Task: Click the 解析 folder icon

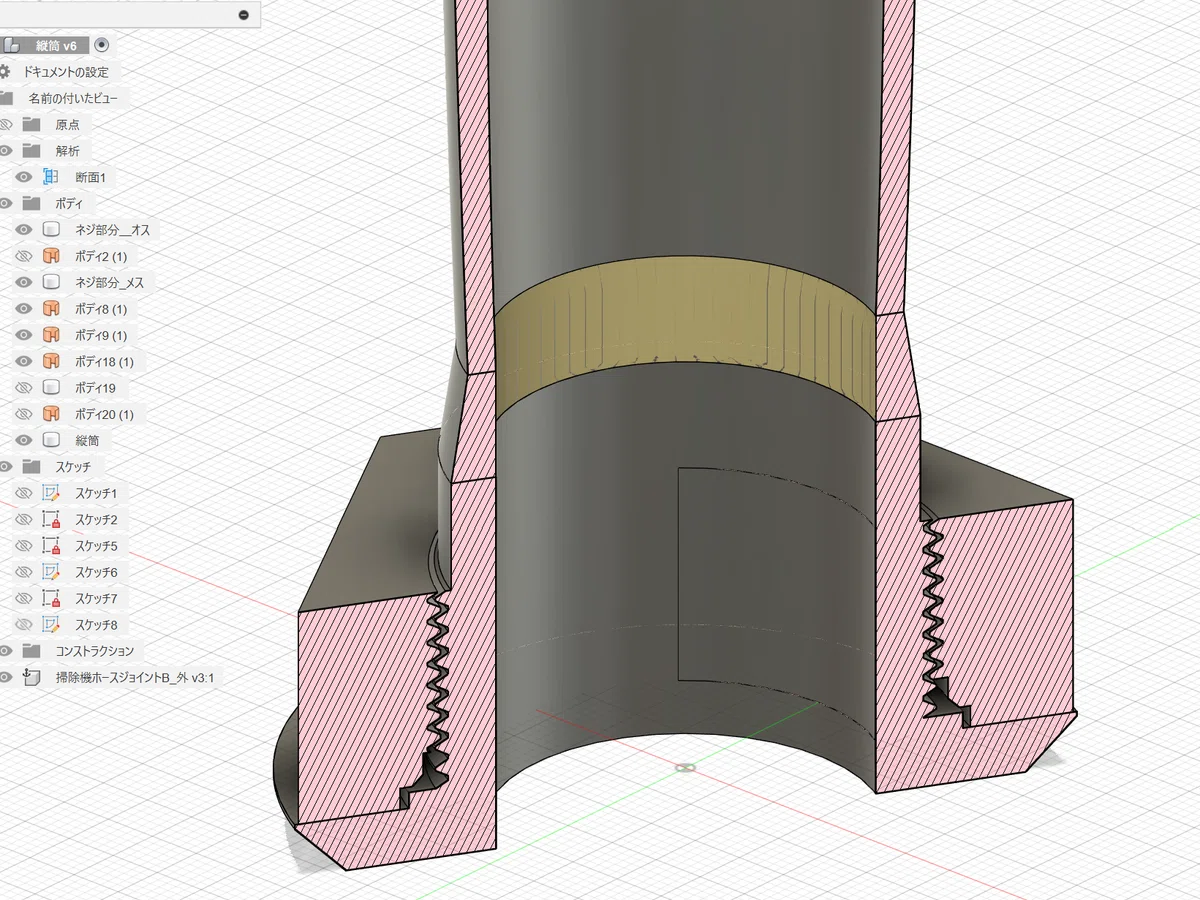Action: pyautogui.click(x=31, y=150)
